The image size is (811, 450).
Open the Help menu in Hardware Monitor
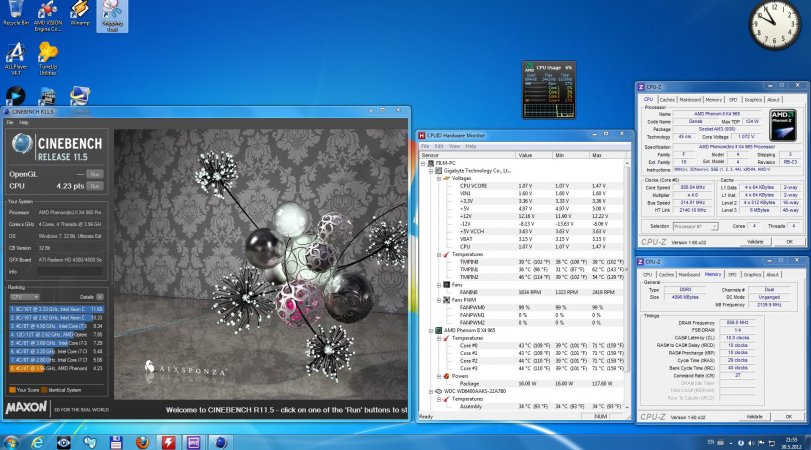coord(470,146)
